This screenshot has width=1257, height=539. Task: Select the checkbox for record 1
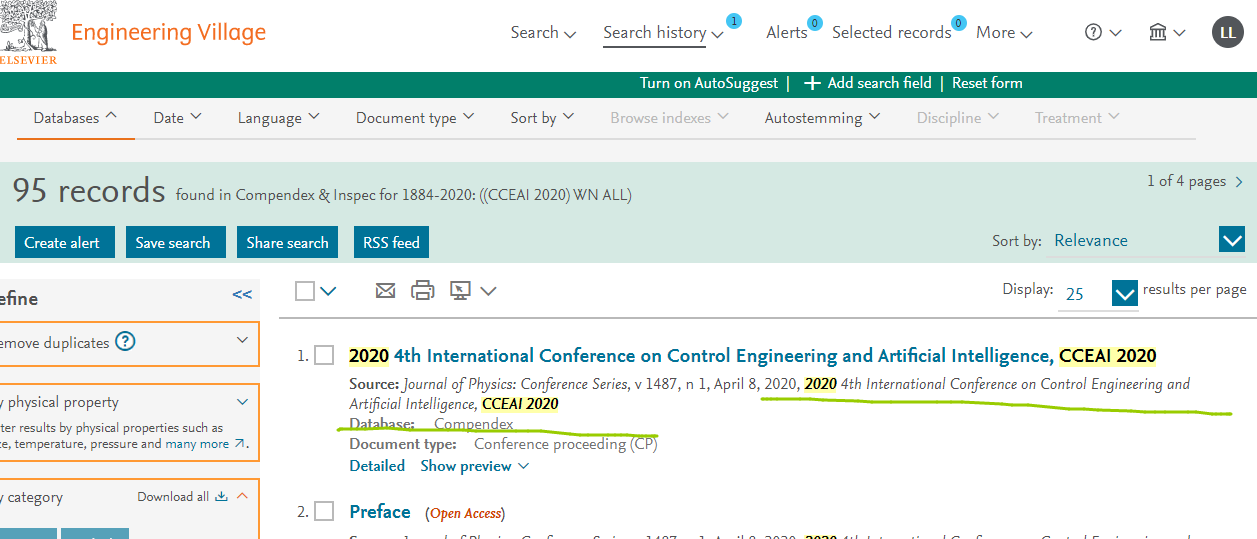coord(324,355)
